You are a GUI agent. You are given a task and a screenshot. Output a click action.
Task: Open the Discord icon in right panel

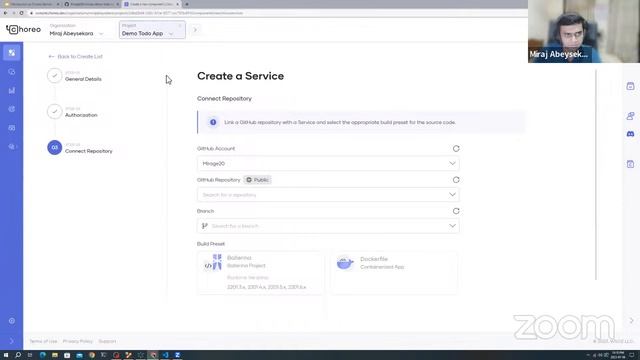pyautogui.click(x=630, y=134)
